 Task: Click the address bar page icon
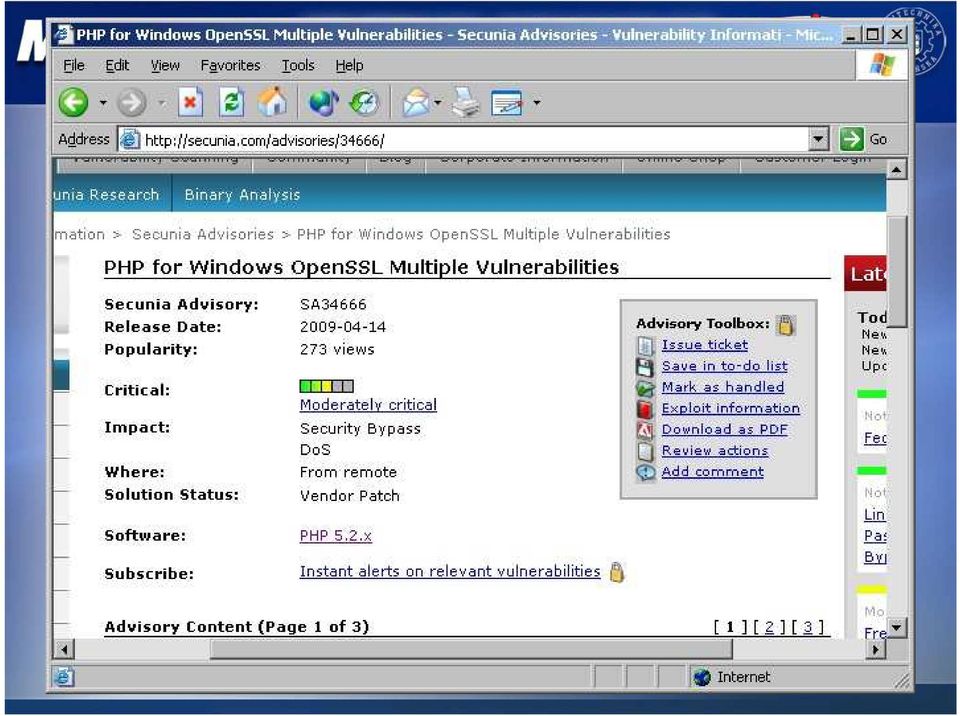click(130, 140)
